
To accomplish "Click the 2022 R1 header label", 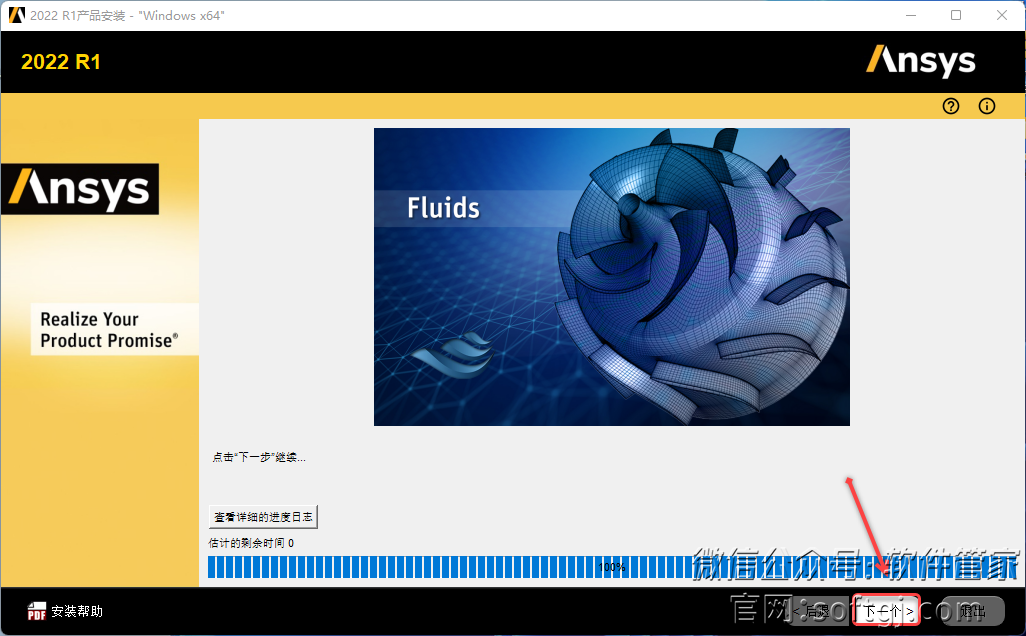I will [61, 62].
